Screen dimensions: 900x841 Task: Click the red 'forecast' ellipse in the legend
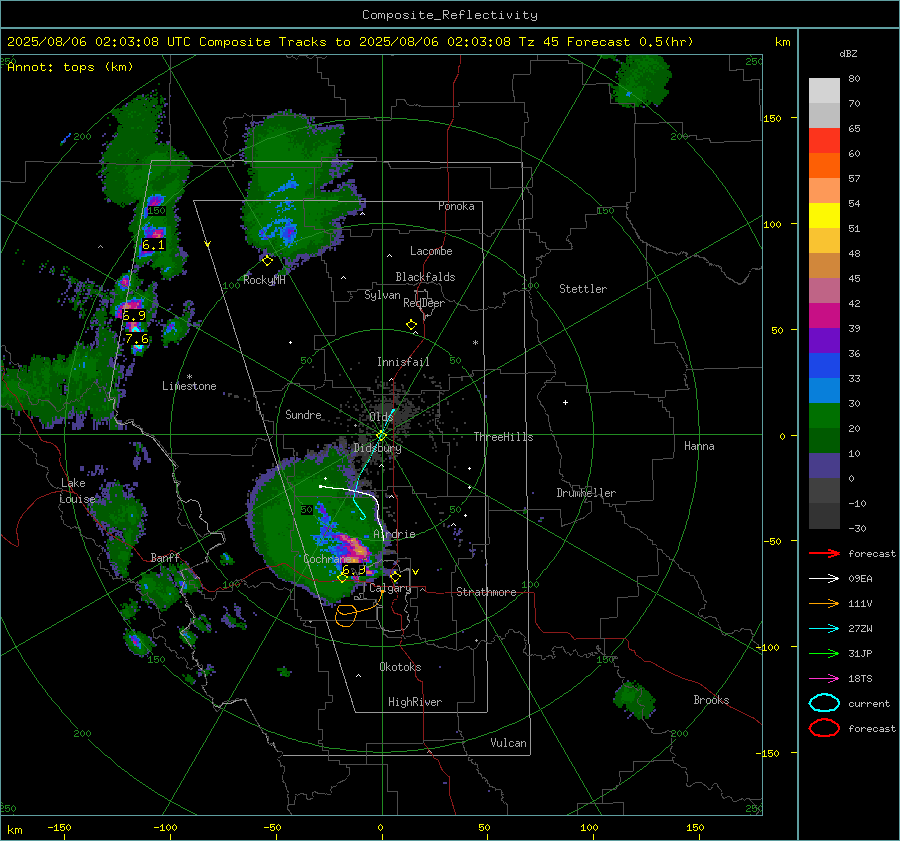pyautogui.click(x=824, y=728)
